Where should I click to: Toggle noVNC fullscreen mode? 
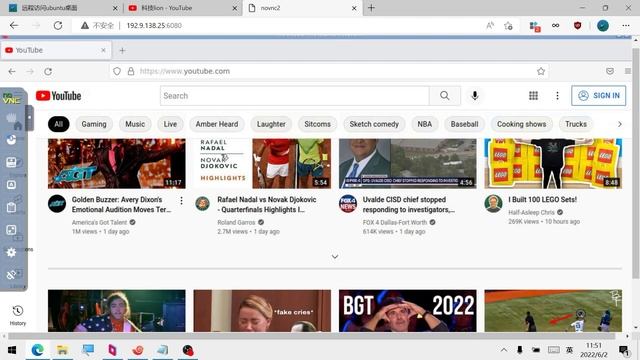click(x=11, y=230)
